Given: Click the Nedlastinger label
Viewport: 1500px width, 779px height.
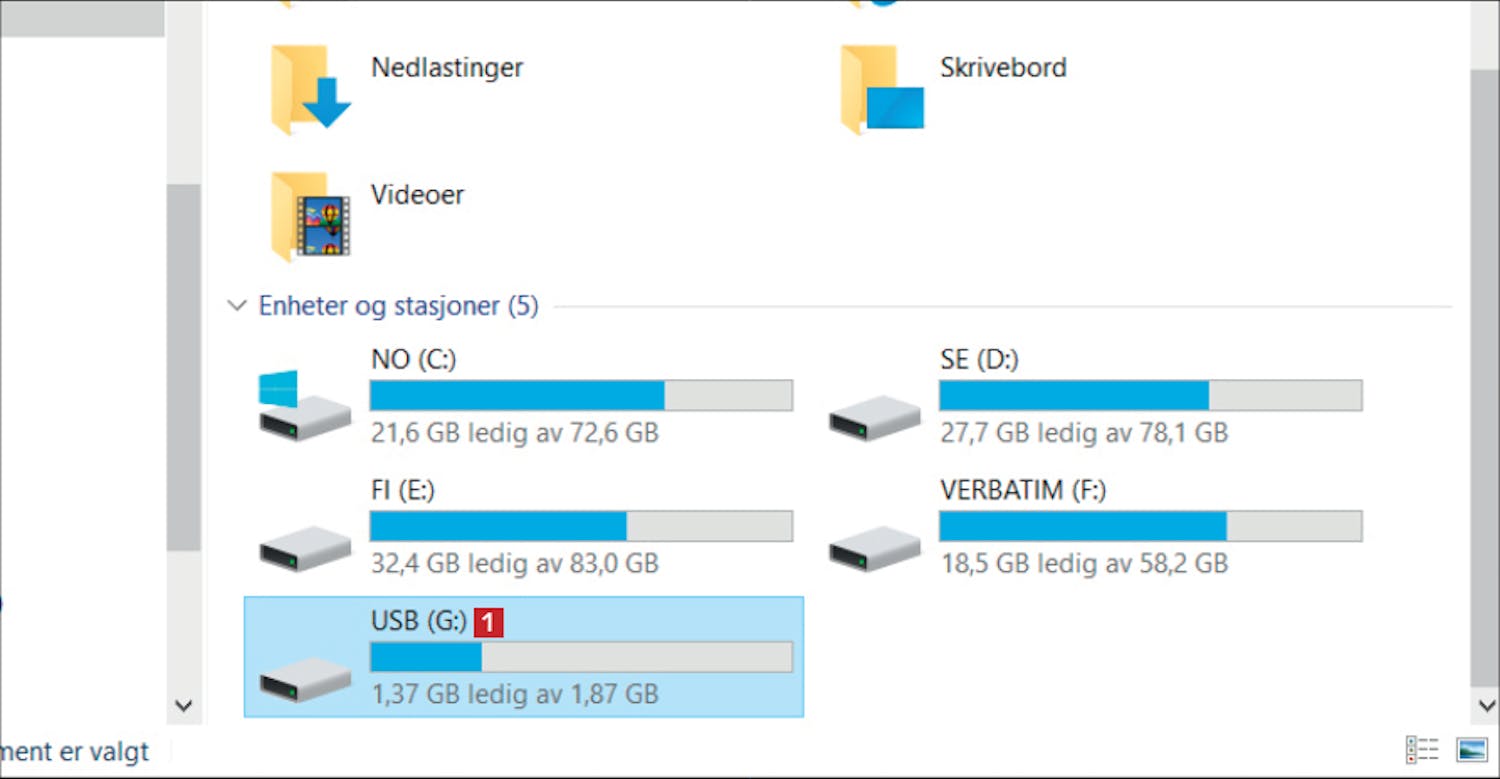Looking at the screenshot, I should tap(447, 67).
